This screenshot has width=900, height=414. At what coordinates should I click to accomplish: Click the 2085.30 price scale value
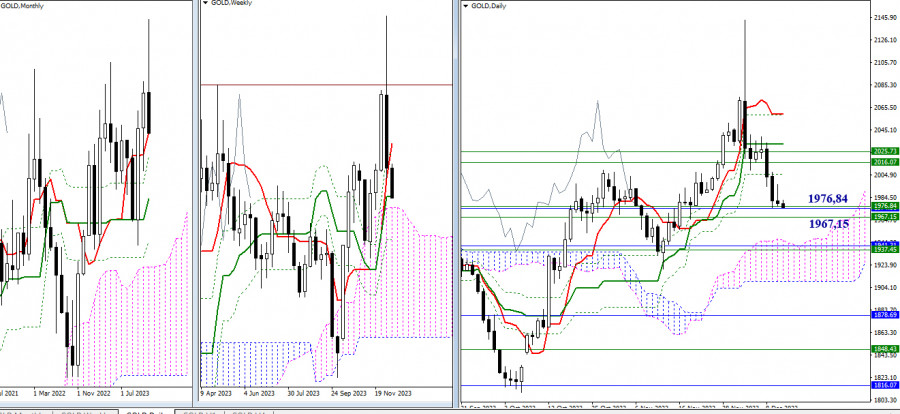pos(886,85)
